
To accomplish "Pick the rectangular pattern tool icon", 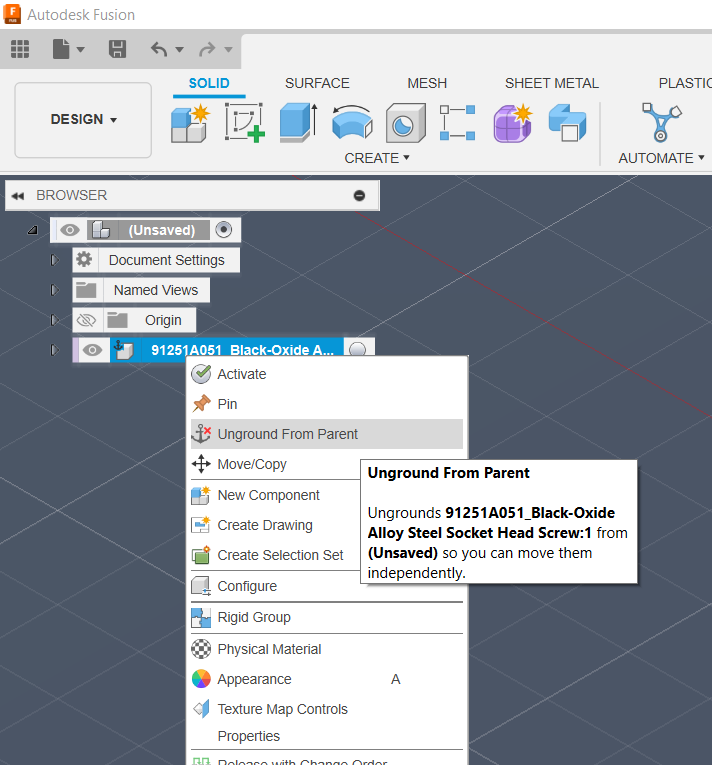I will [x=457, y=122].
